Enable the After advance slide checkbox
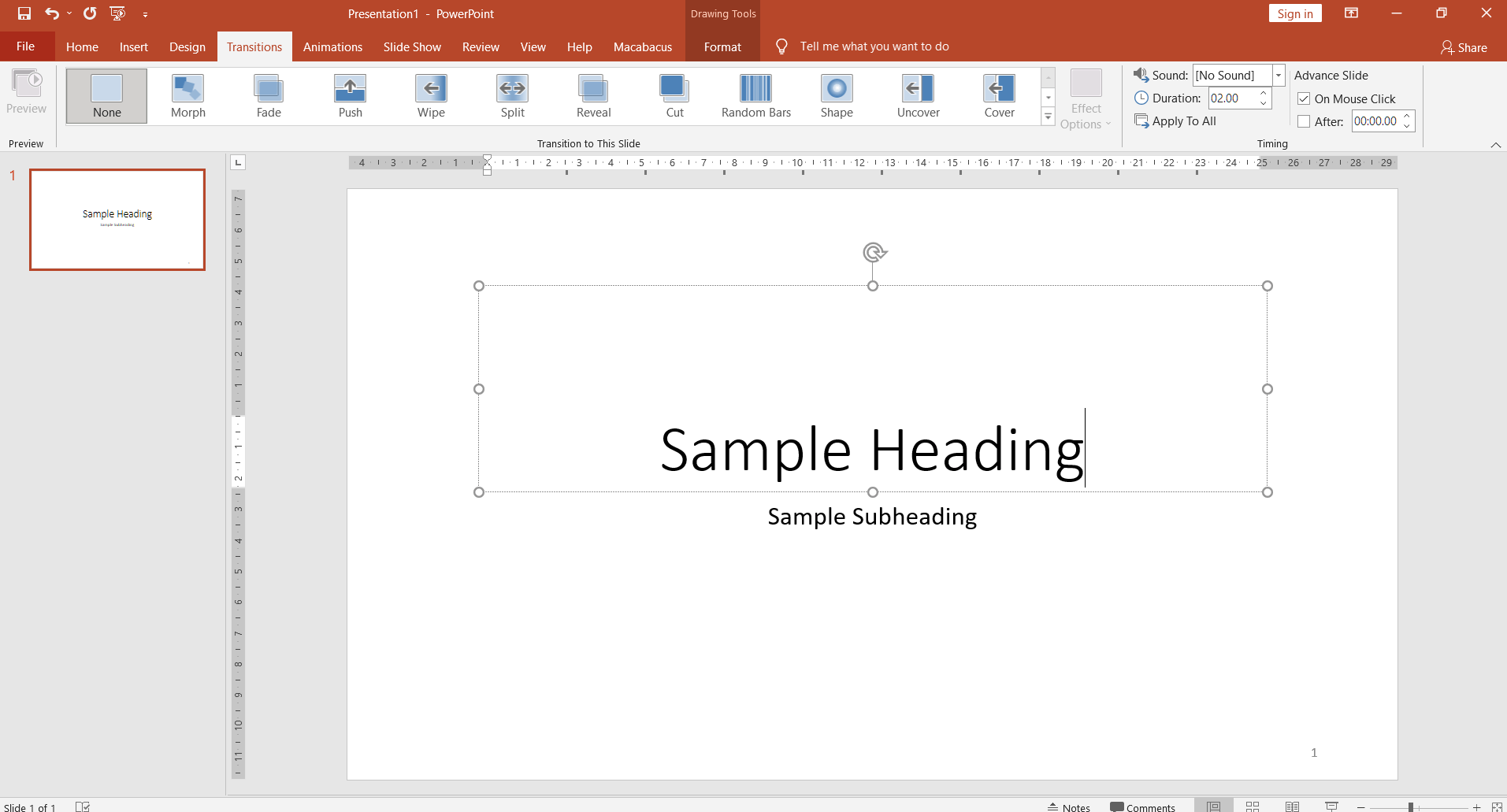Viewport: 1507px width, 812px height. 1305,121
